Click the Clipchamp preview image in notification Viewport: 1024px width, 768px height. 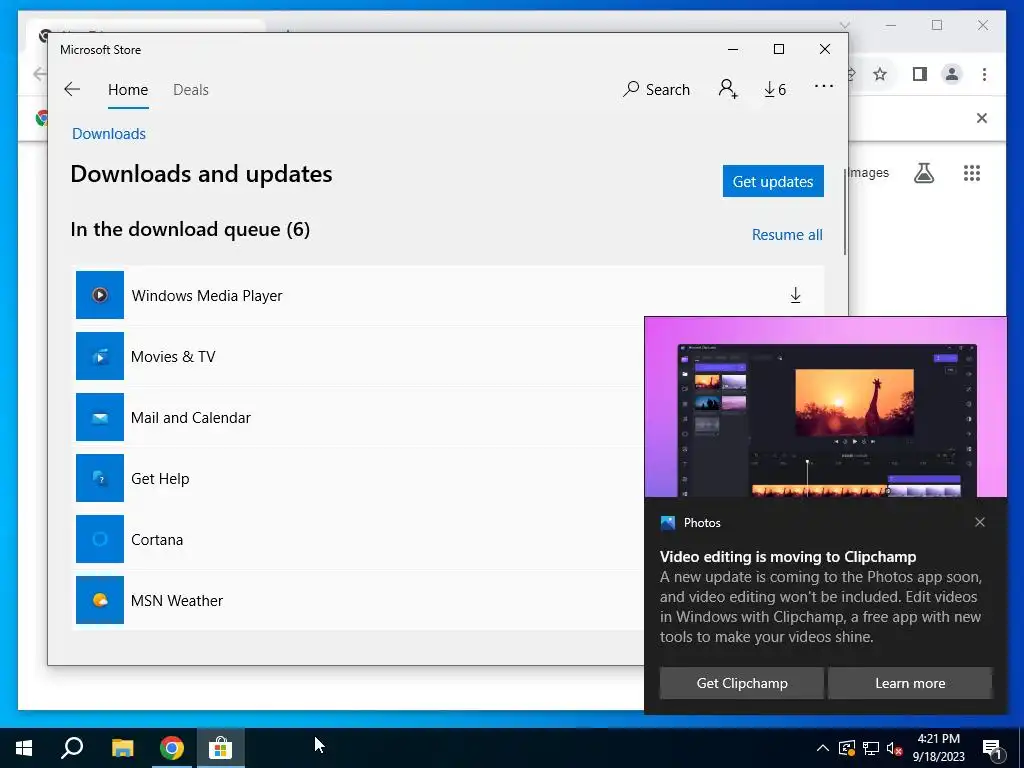pyautogui.click(x=825, y=408)
